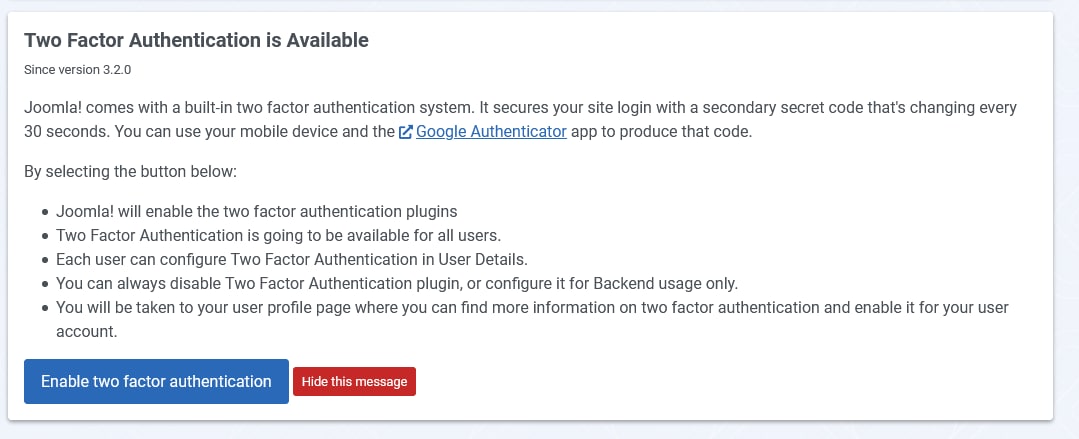The height and width of the screenshot is (439, 1079).
Task: Click the bullet dot before Two Factor Authentication is going
Action: click(x=45, y=236)
